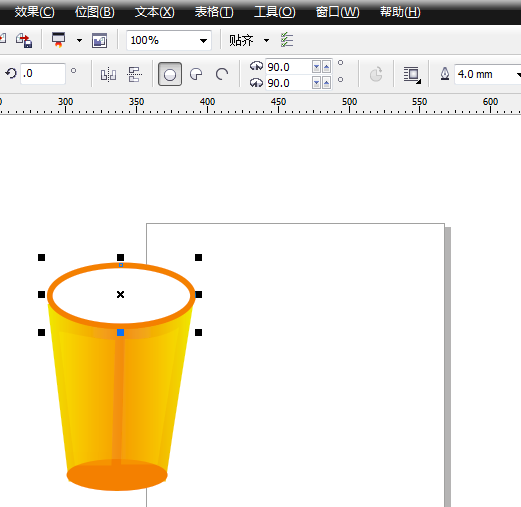Click the export file icon
Screen dimensions: 521x507
point(24,41)
